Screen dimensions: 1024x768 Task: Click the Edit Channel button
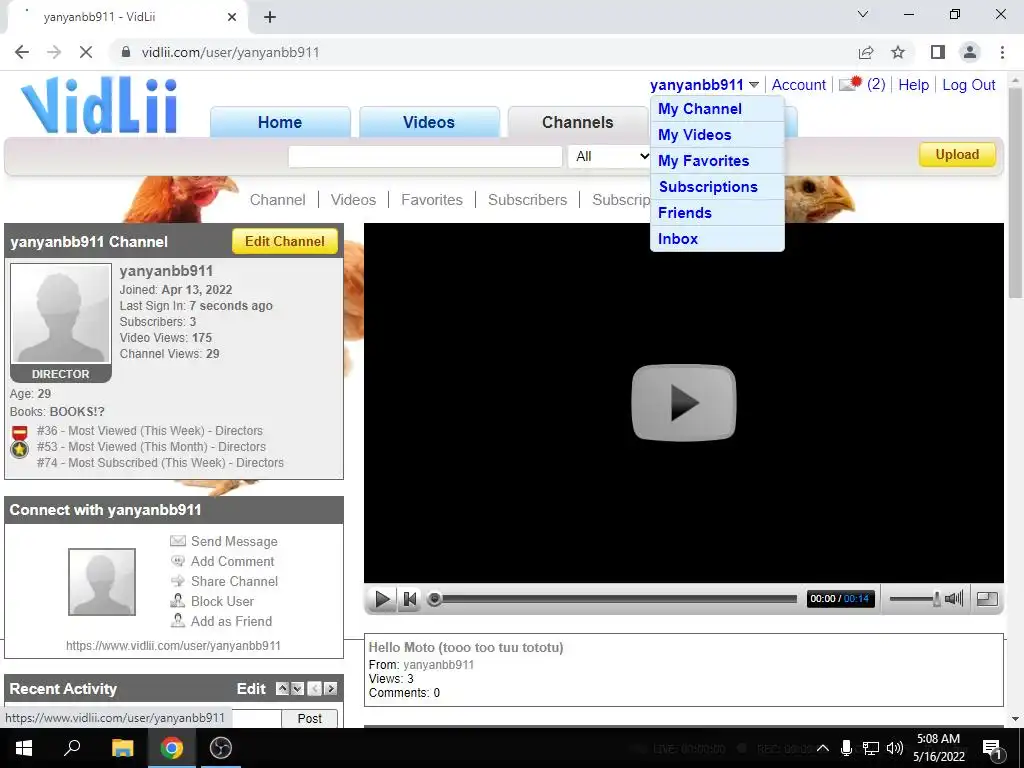pyautogui.click(x=285, y=242)
